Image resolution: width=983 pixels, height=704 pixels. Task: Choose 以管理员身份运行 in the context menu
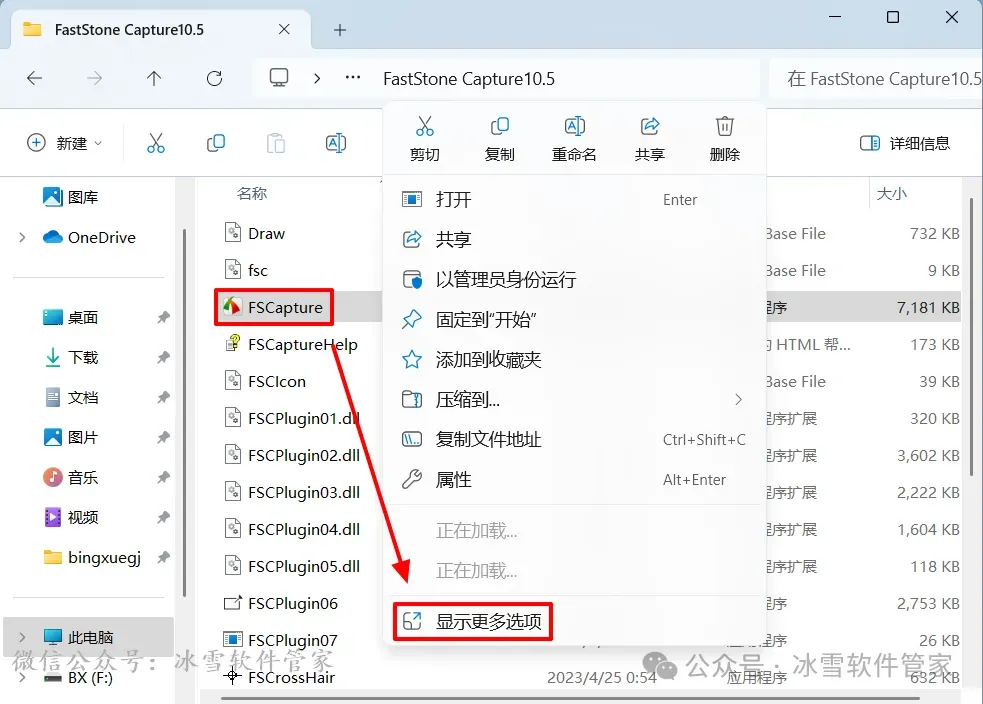[x=574, y=280]
